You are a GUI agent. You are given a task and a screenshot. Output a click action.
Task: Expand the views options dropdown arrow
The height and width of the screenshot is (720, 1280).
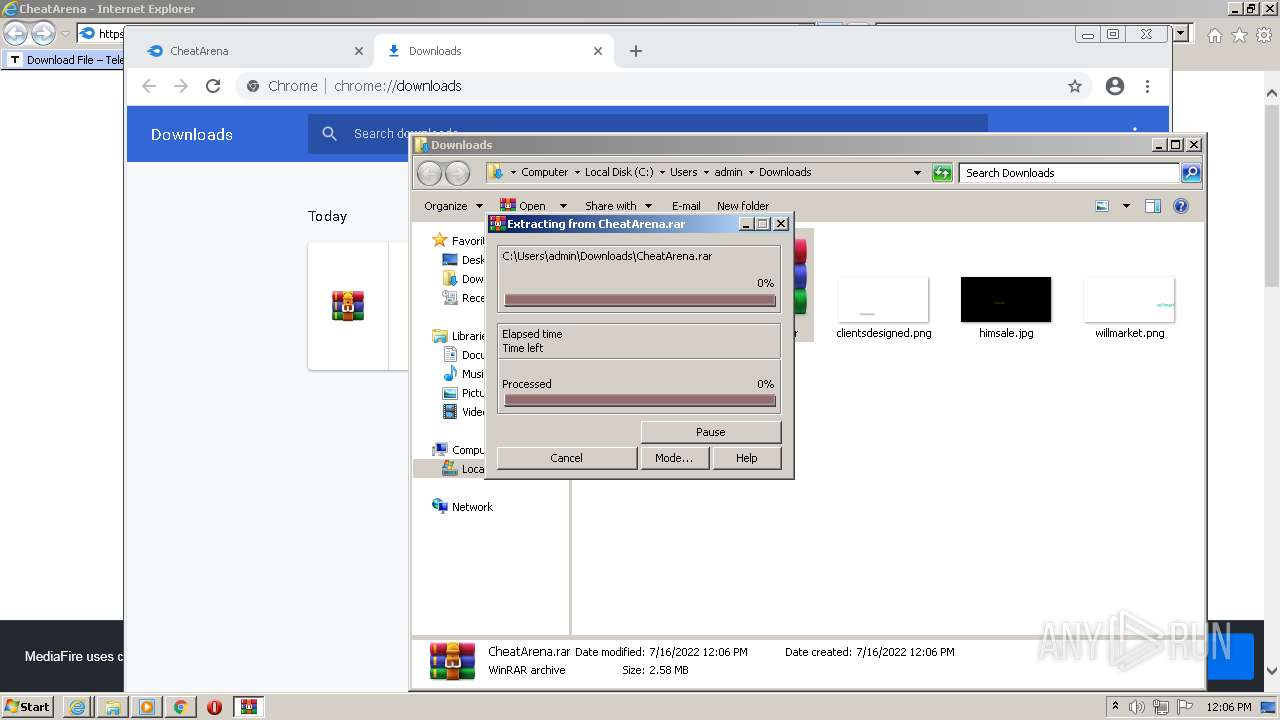[x=1126, y=206]
